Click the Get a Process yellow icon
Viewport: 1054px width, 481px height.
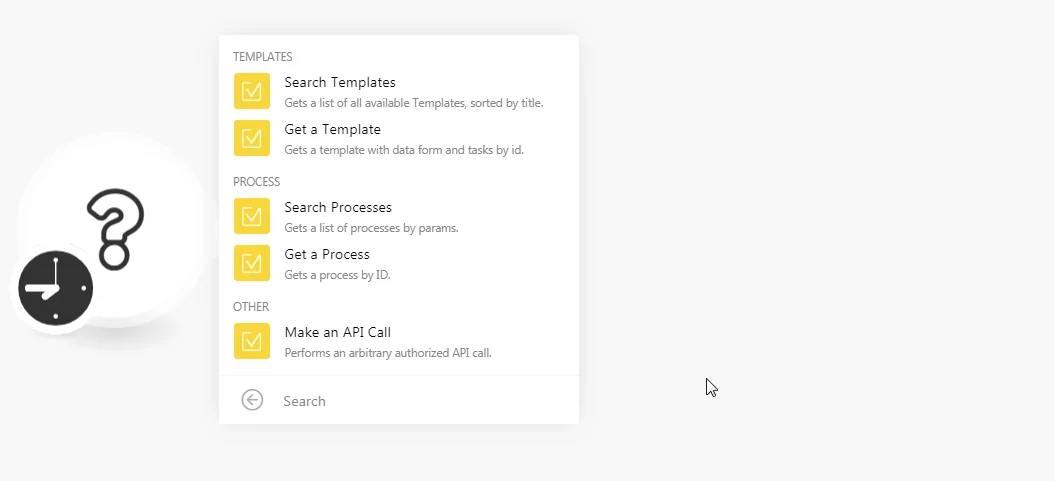252,263
